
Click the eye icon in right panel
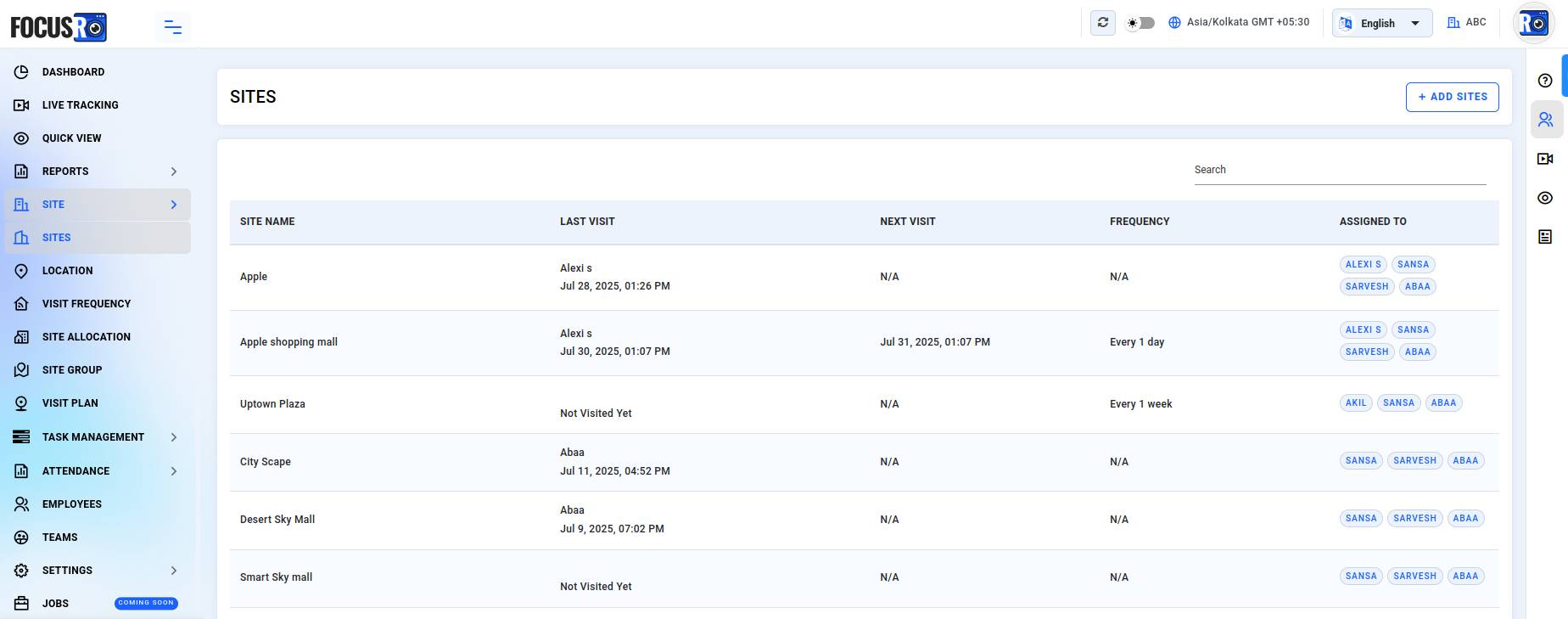click(1545, 198)
